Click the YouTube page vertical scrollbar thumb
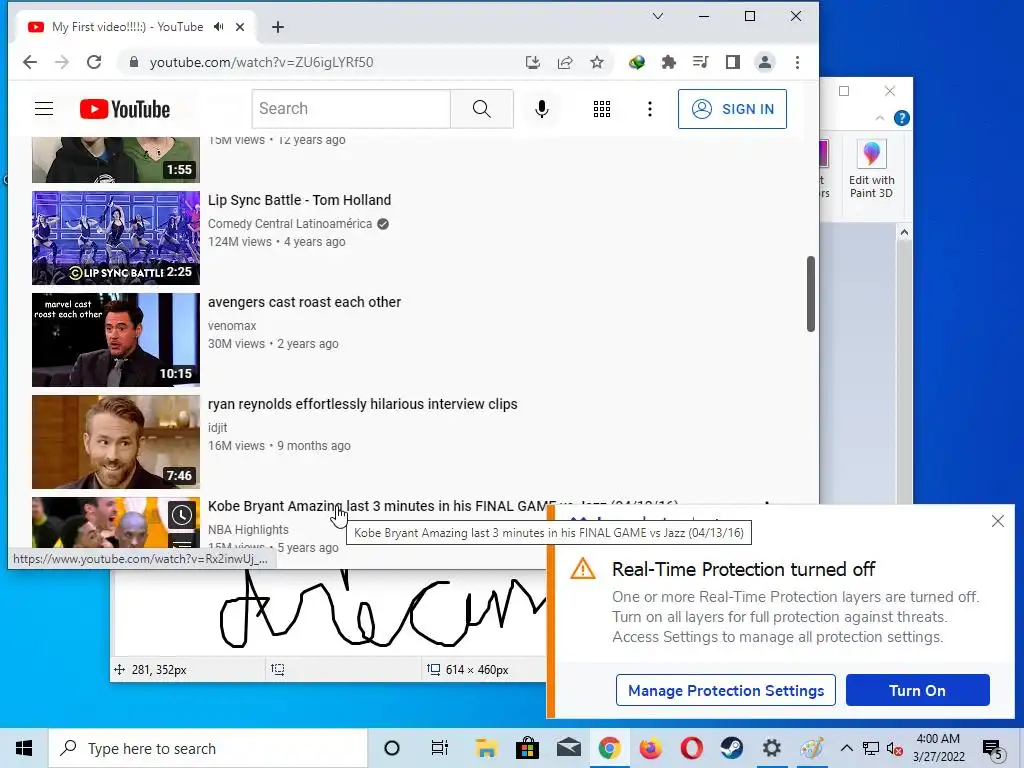The image size is (1024, 768). coord(810,294)
